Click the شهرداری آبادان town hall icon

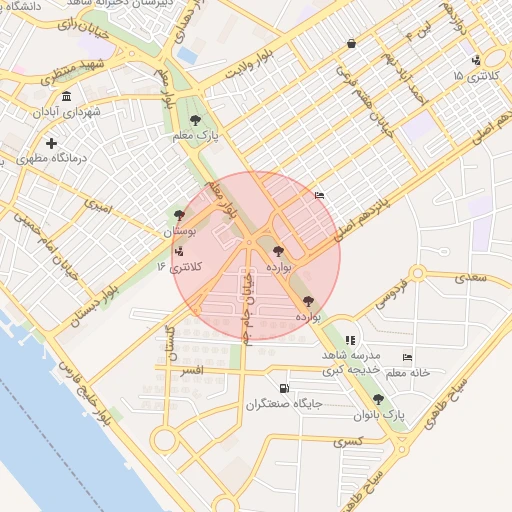tap(67, 96)
